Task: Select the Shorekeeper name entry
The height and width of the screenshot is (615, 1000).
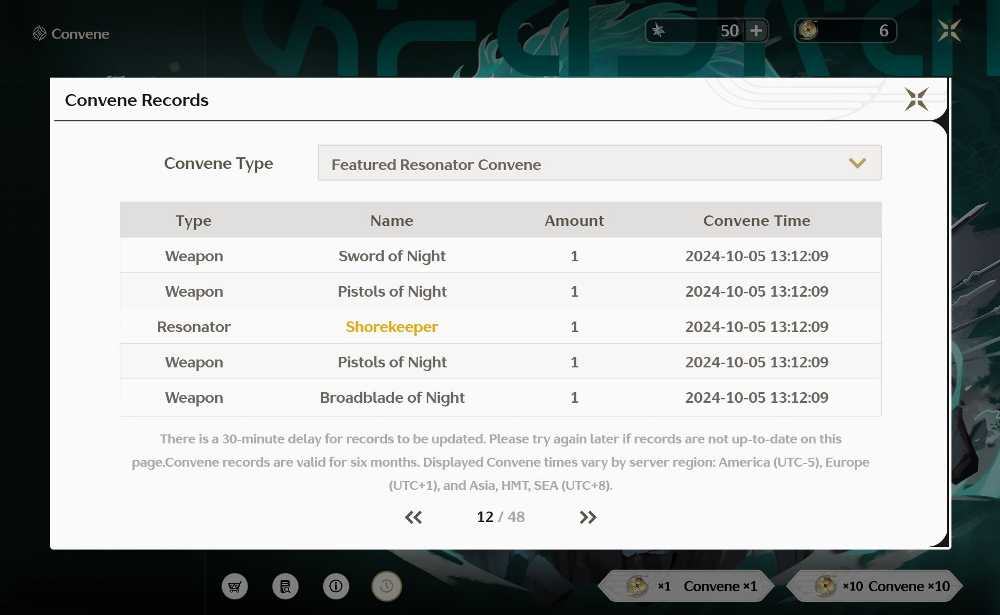Action: pyautogui.click(x=392, y=327)
